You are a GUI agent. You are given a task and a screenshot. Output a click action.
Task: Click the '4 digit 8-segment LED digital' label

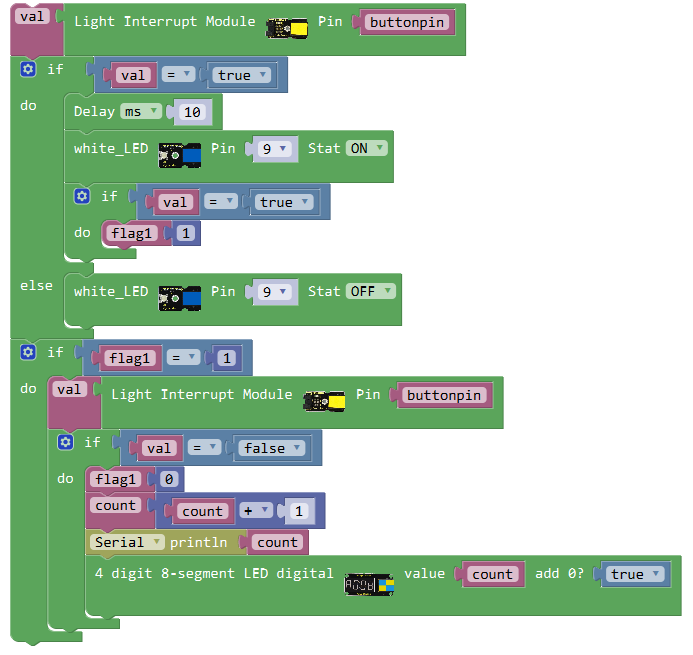[214, 573]
